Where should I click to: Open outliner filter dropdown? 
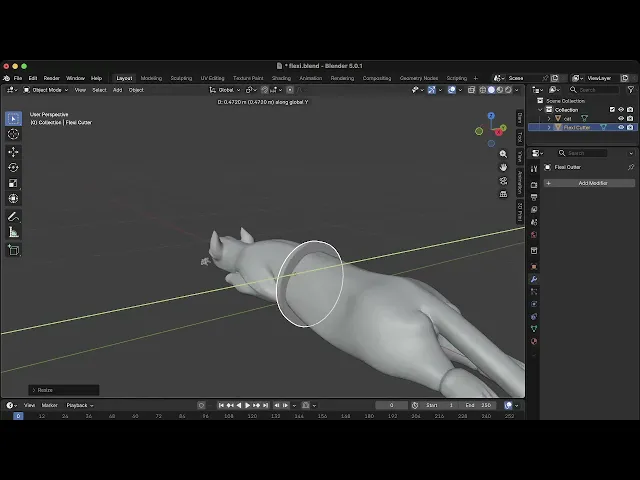tap(631, 90)
